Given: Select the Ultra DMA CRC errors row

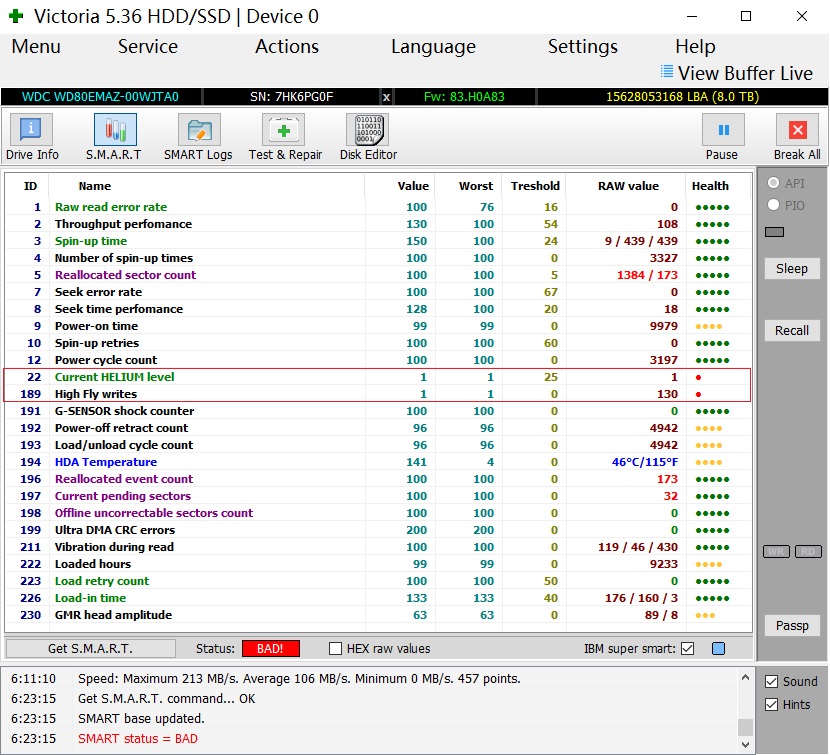Looking at the screenshot, I should tap(378, 530).
